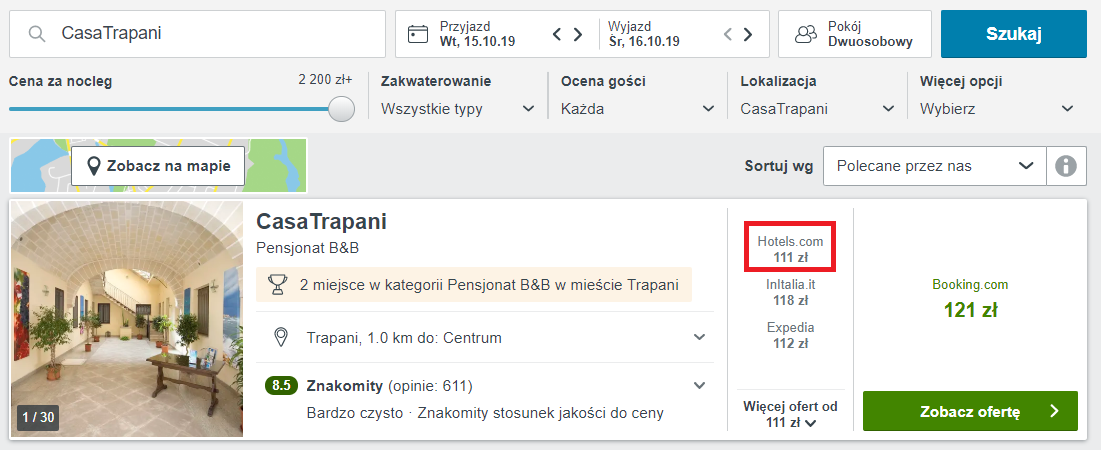Go to previous arrival date arrow

tap(557, 34)
